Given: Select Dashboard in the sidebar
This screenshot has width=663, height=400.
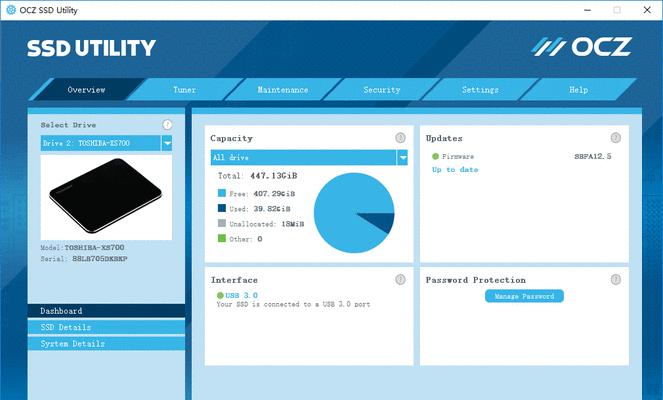Looking at the screenshot, I should click(106, 311).
